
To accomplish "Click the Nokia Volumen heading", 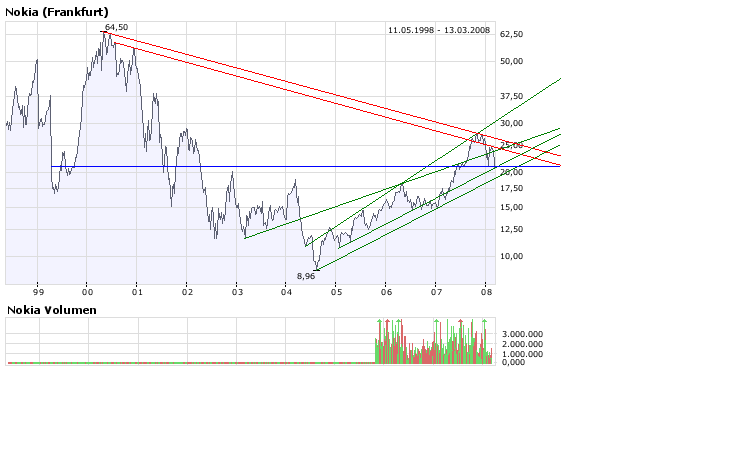I will pyautogui.click(x=52, y=310).
